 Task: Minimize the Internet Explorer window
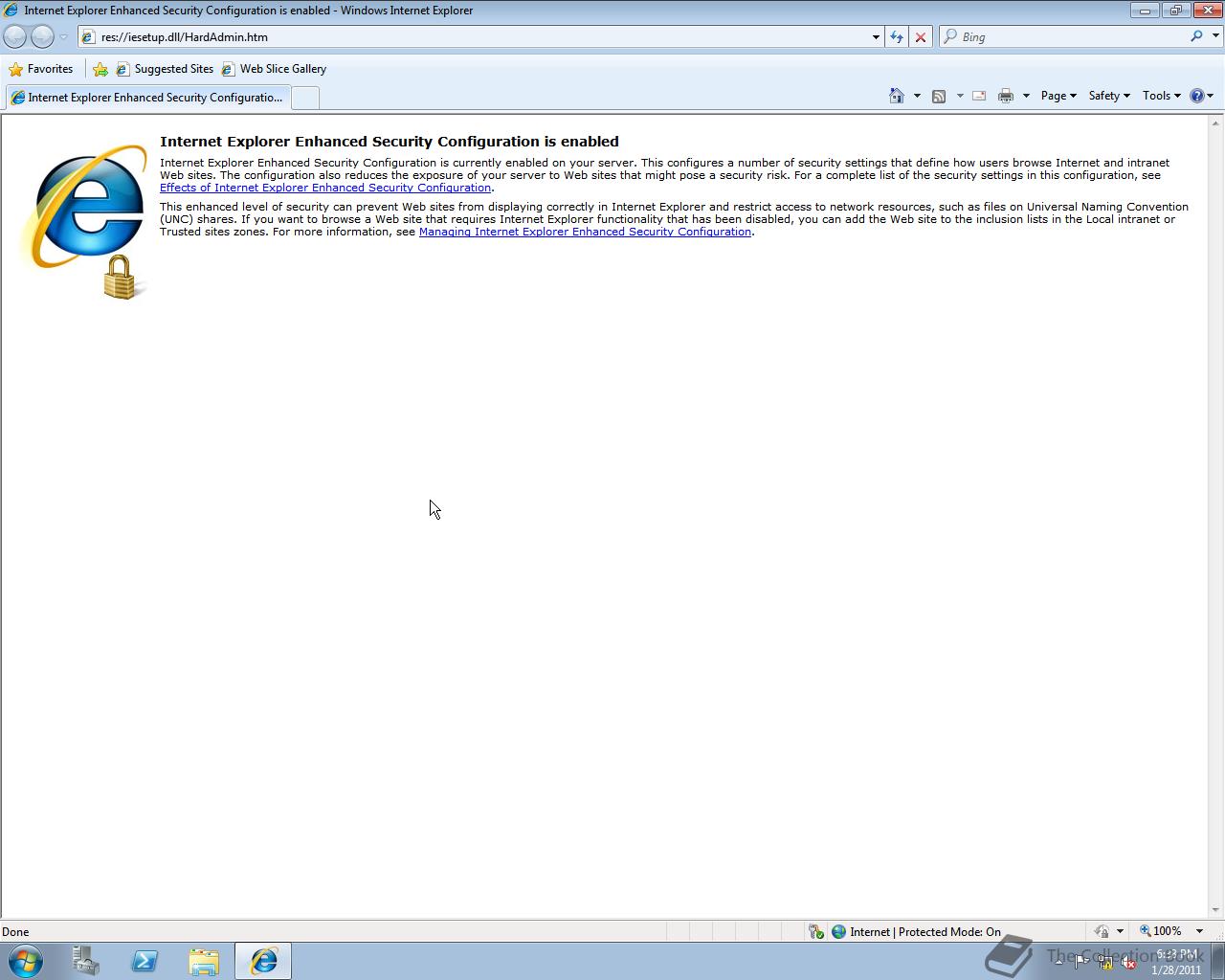(x=1145, y=11)
